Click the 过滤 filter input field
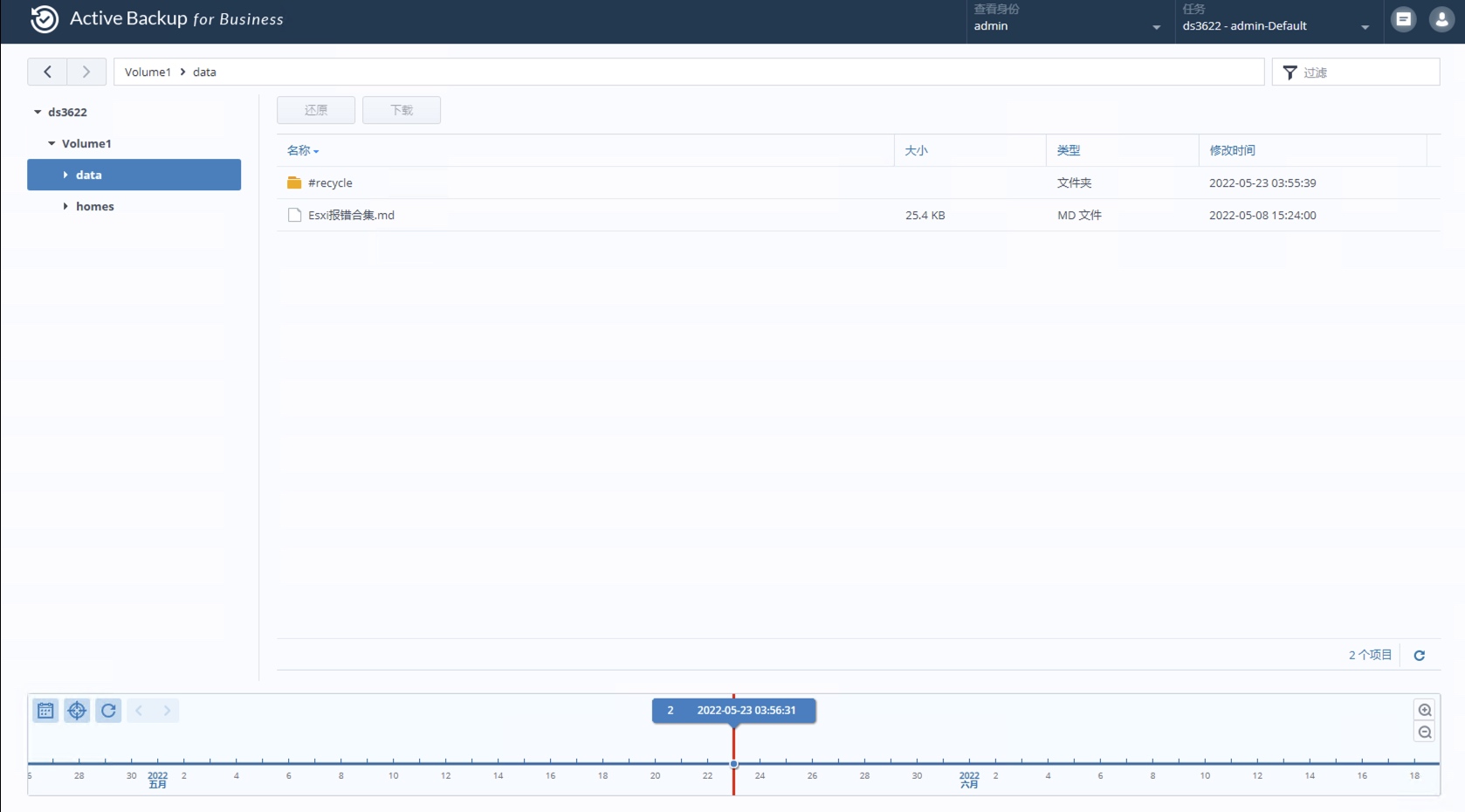Image resolution: width=1465 pixels, height=812 pixels. [x=1356, y=72]
